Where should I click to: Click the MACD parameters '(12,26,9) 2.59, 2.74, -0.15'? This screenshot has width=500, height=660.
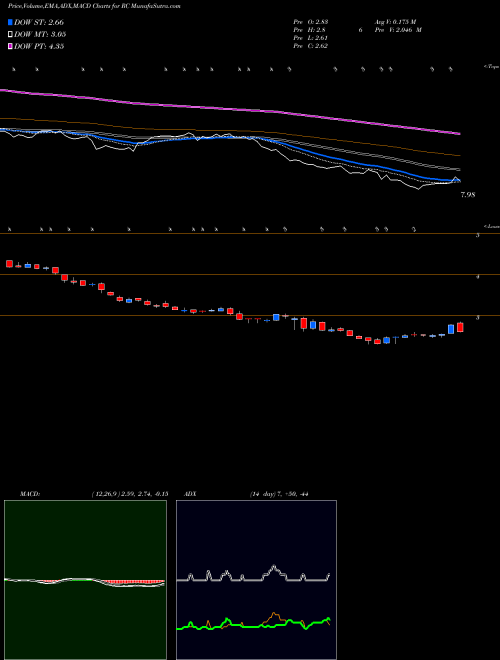(129, 494)
